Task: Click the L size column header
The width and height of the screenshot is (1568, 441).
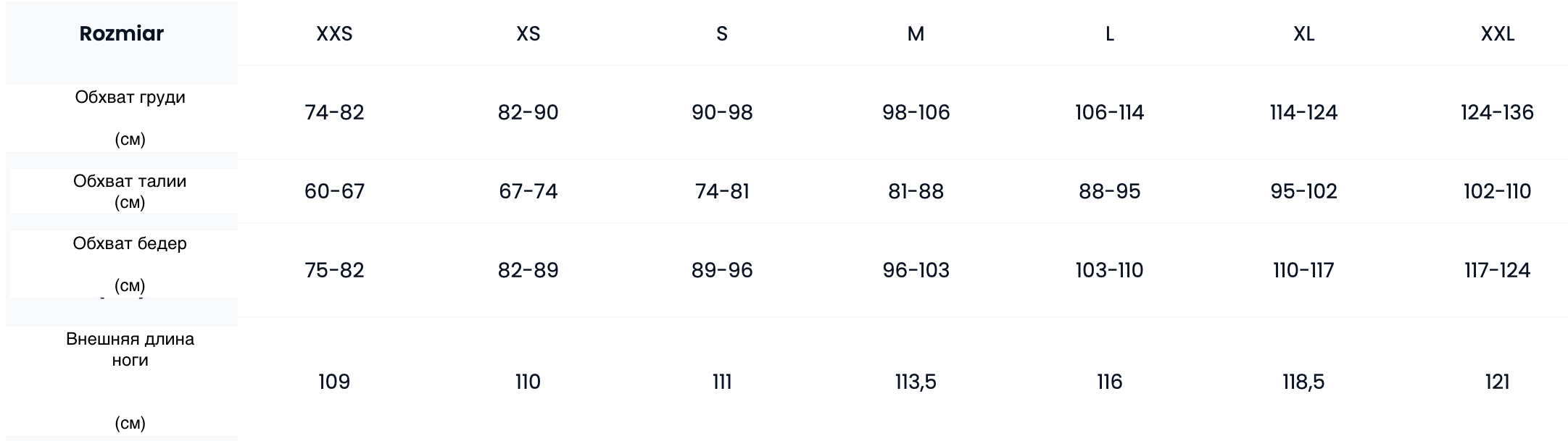Action: [x=1109, y=34]
